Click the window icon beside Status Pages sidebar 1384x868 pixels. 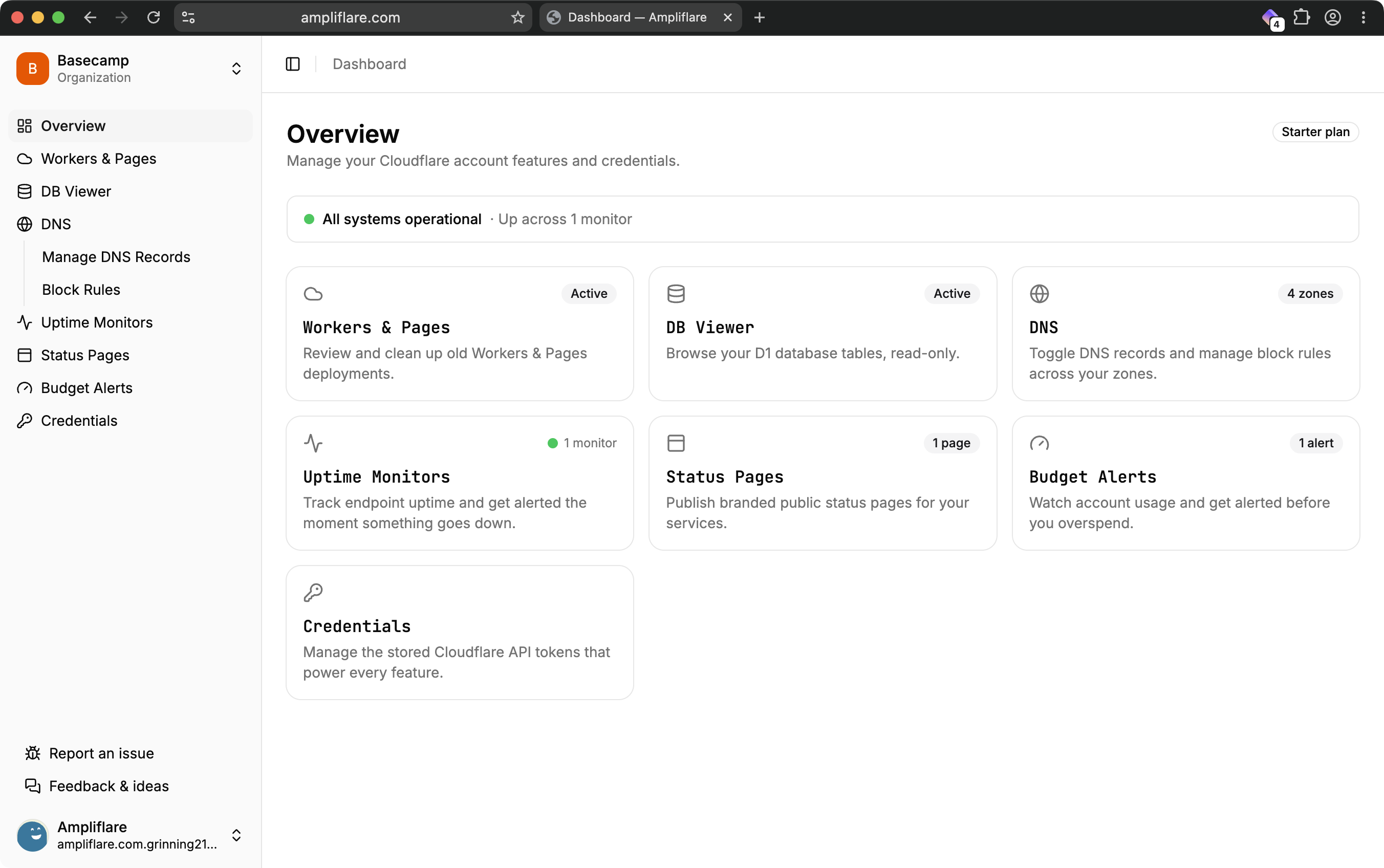[x=24, y=355]
